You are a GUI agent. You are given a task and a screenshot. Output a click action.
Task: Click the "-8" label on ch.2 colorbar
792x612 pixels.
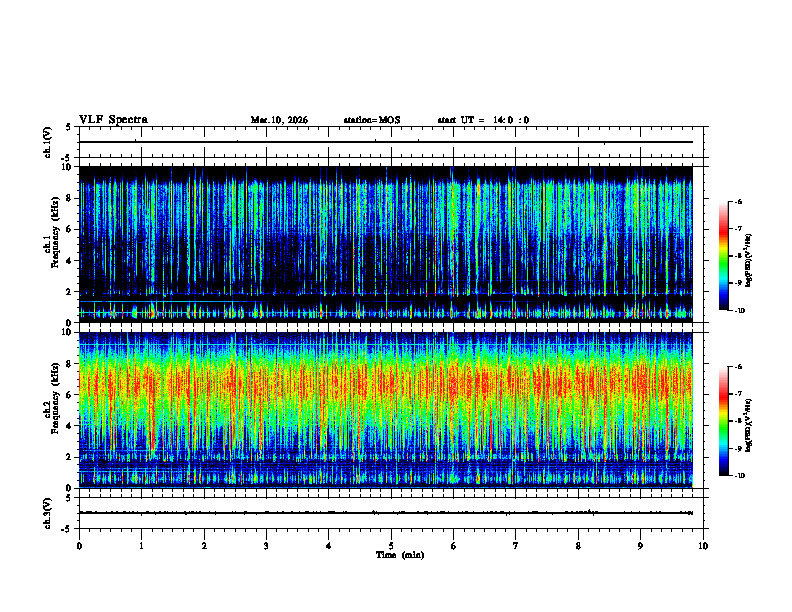point(738,421)
